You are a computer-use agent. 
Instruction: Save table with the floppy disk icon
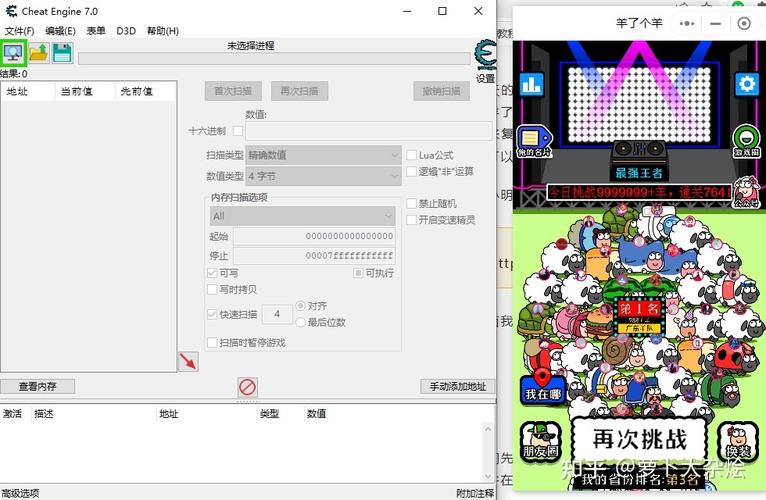coord(63,53)
